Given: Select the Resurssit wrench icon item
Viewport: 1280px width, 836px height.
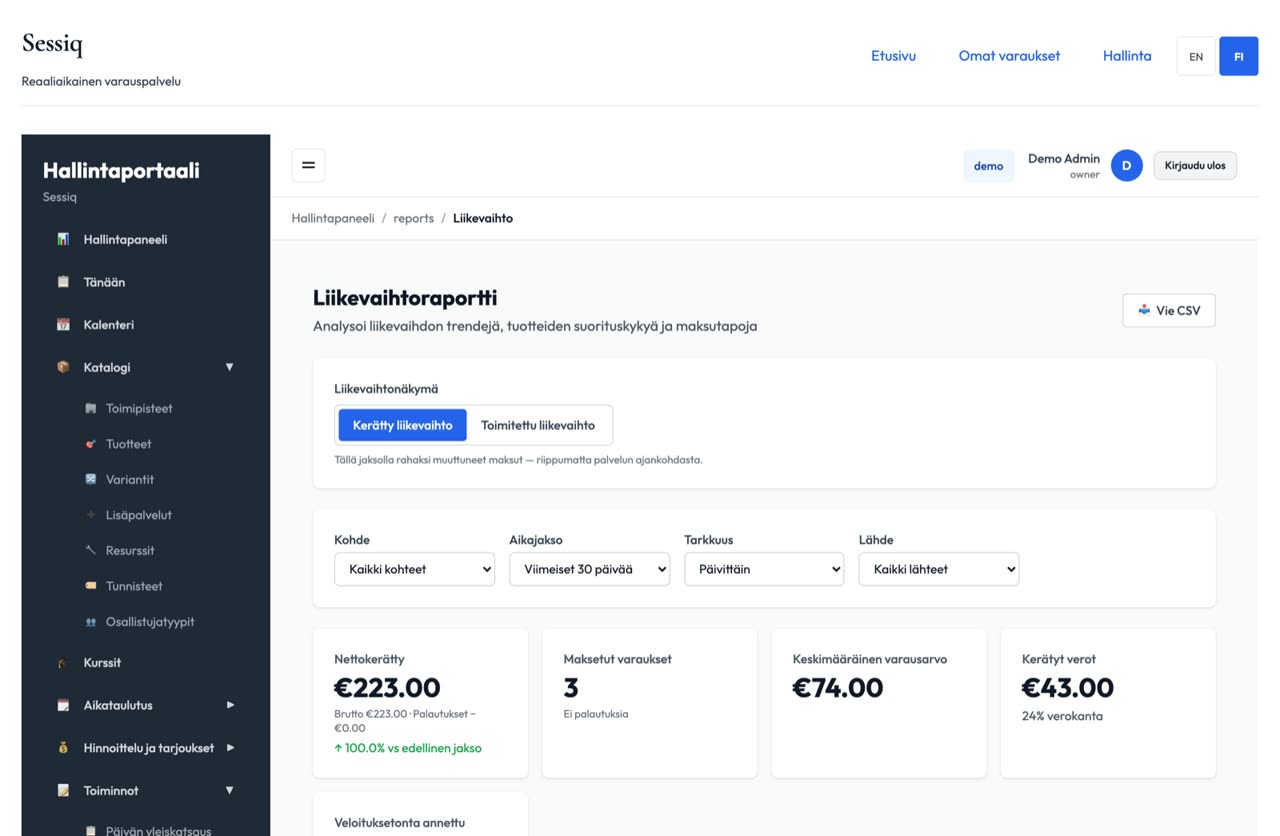Looking at the screenshot, I should click(x=91, y=551).
